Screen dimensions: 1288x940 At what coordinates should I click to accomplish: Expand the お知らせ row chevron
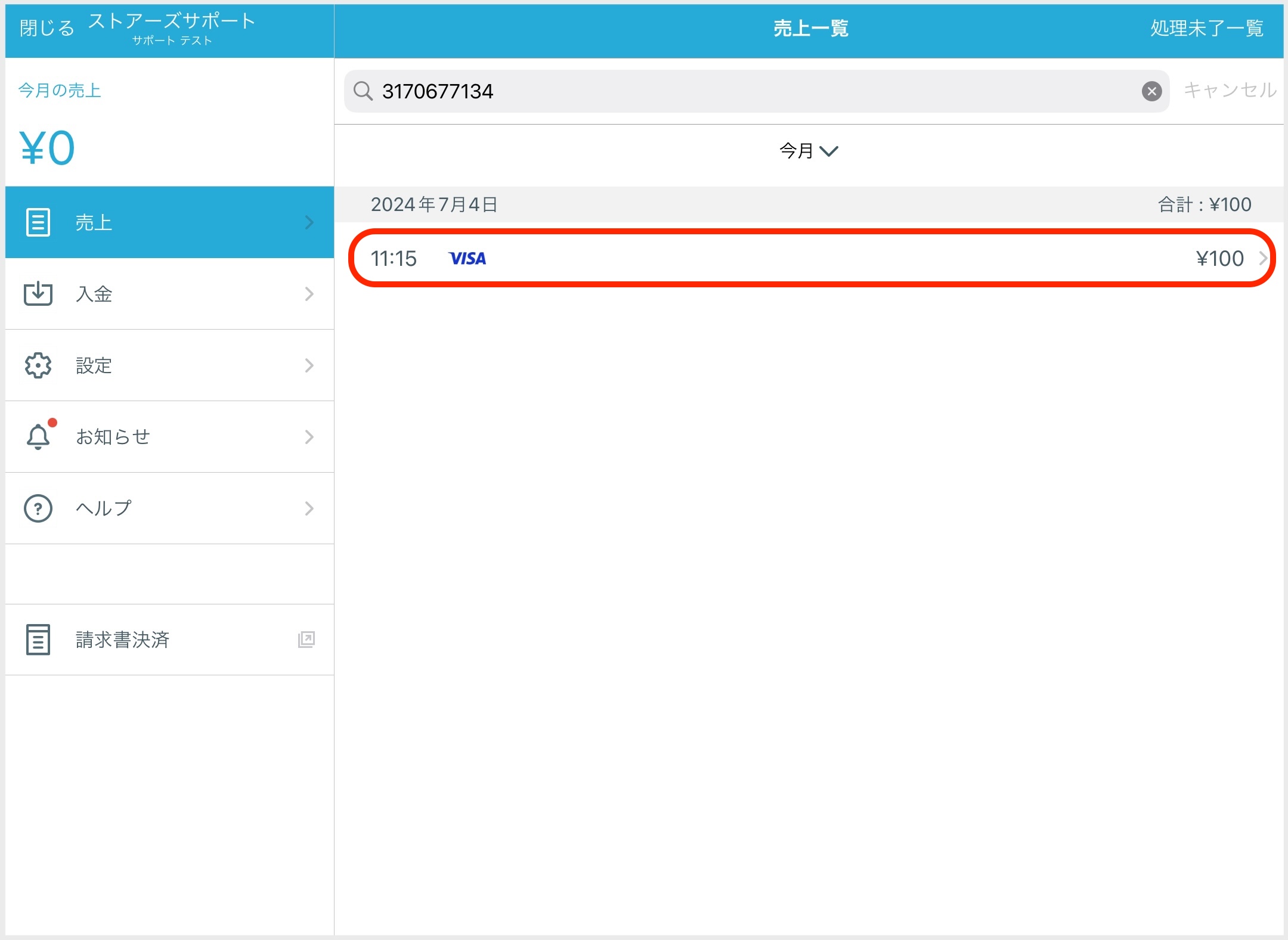(x=309, y=437)
